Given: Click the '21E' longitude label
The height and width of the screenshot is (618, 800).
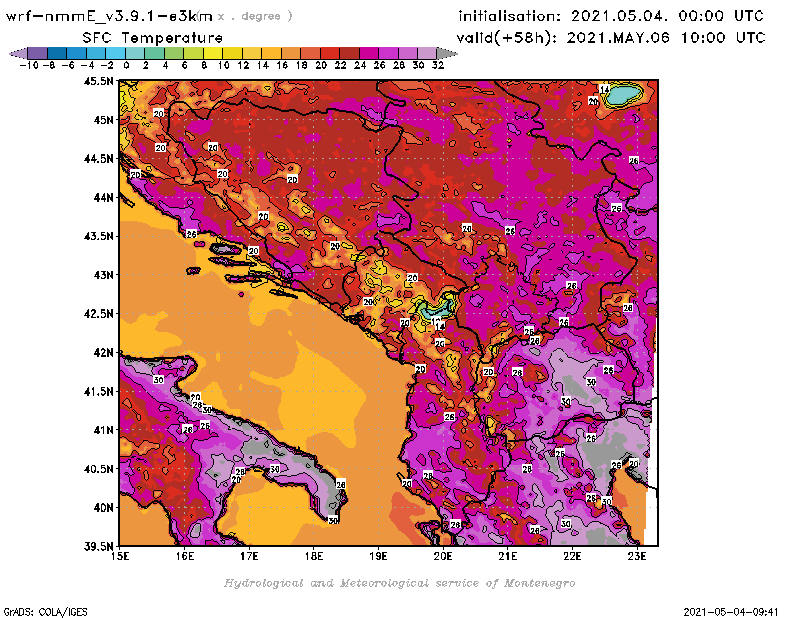Looking at the screenshot, I should [508, 556].
